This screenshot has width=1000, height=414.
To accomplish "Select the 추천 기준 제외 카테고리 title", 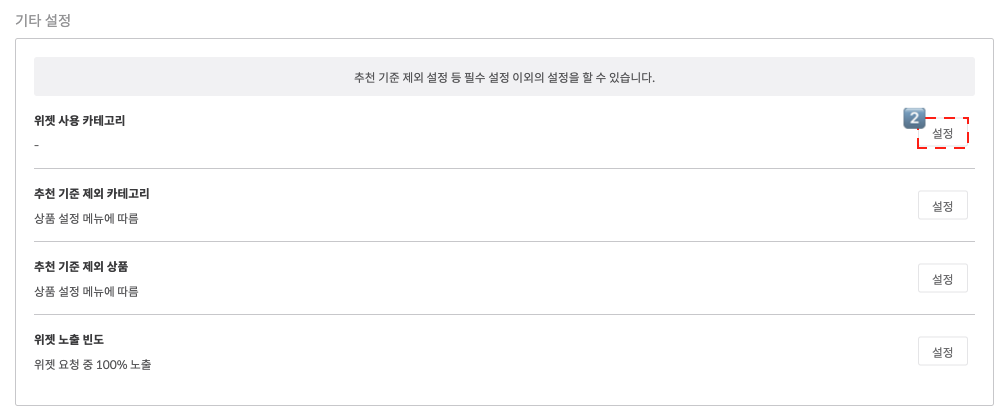I will coord(91,194).
